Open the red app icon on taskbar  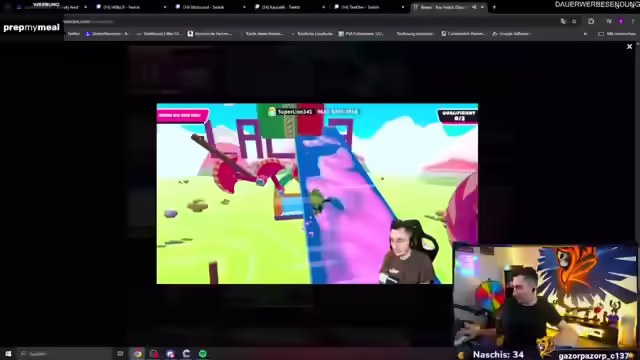[154, 353]
